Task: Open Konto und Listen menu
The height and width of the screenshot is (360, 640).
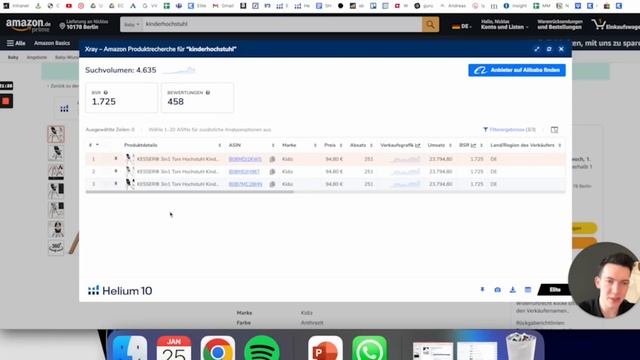Action: click(x=504, y=24)
